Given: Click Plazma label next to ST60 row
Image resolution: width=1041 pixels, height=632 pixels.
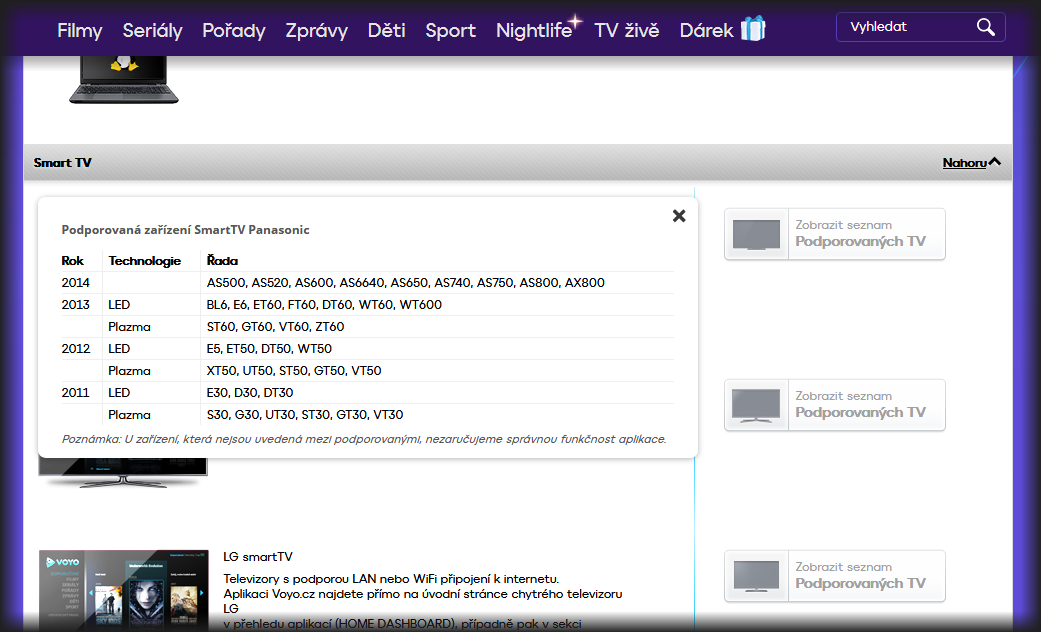Looking at the screenshot, I should (x=129, y=327).
